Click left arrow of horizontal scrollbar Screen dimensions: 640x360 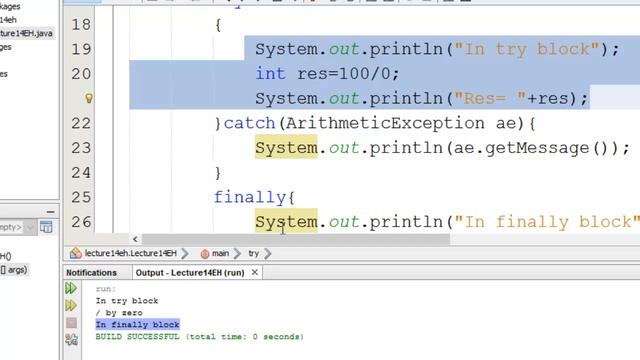pyautogui.click(x=135, y=239)
